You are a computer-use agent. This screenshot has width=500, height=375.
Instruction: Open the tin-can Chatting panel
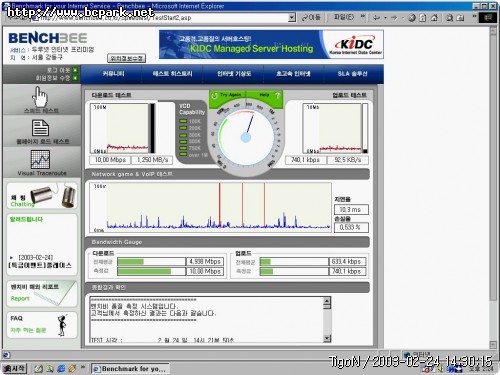click(x=42, y=196)
